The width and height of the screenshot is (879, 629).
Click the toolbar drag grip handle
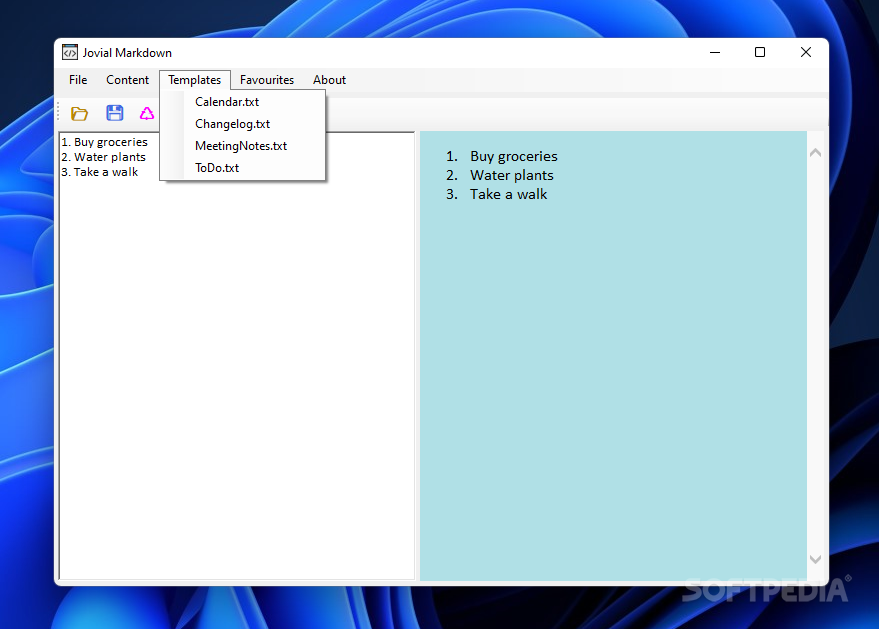(58, 113)
